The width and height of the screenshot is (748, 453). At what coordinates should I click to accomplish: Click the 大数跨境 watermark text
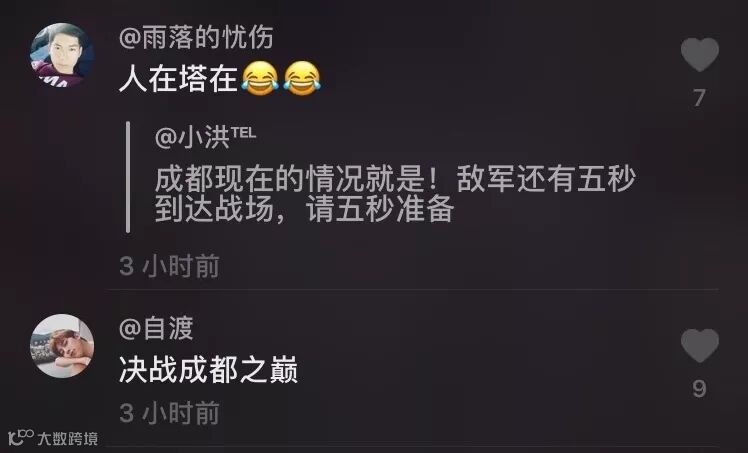(x=68, y=438)
